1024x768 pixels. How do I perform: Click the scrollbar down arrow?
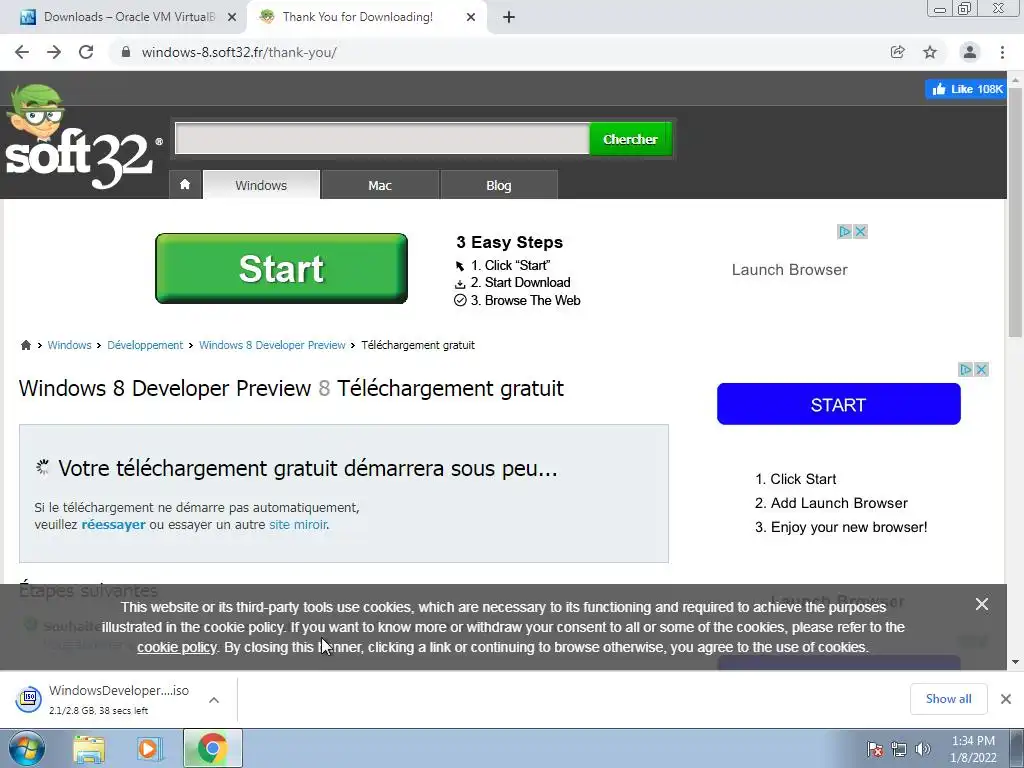coord(1015,662)
